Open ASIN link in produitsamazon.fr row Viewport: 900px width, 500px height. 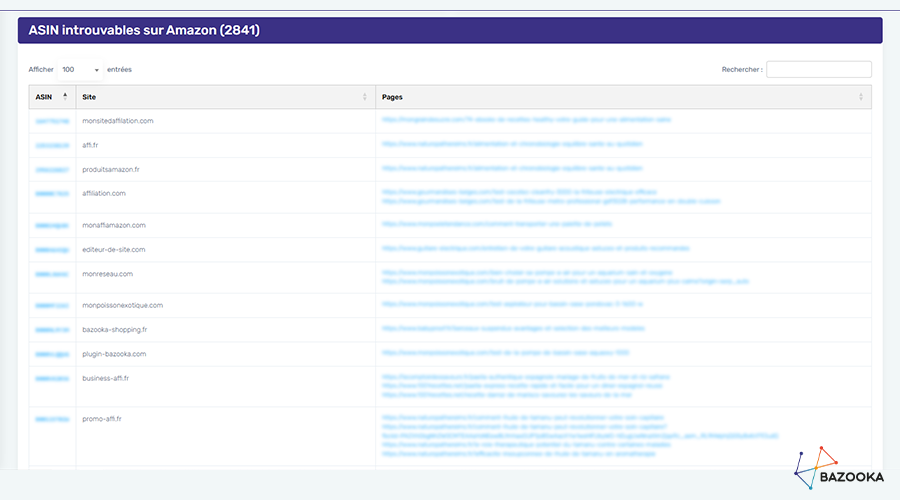(52, 170)
